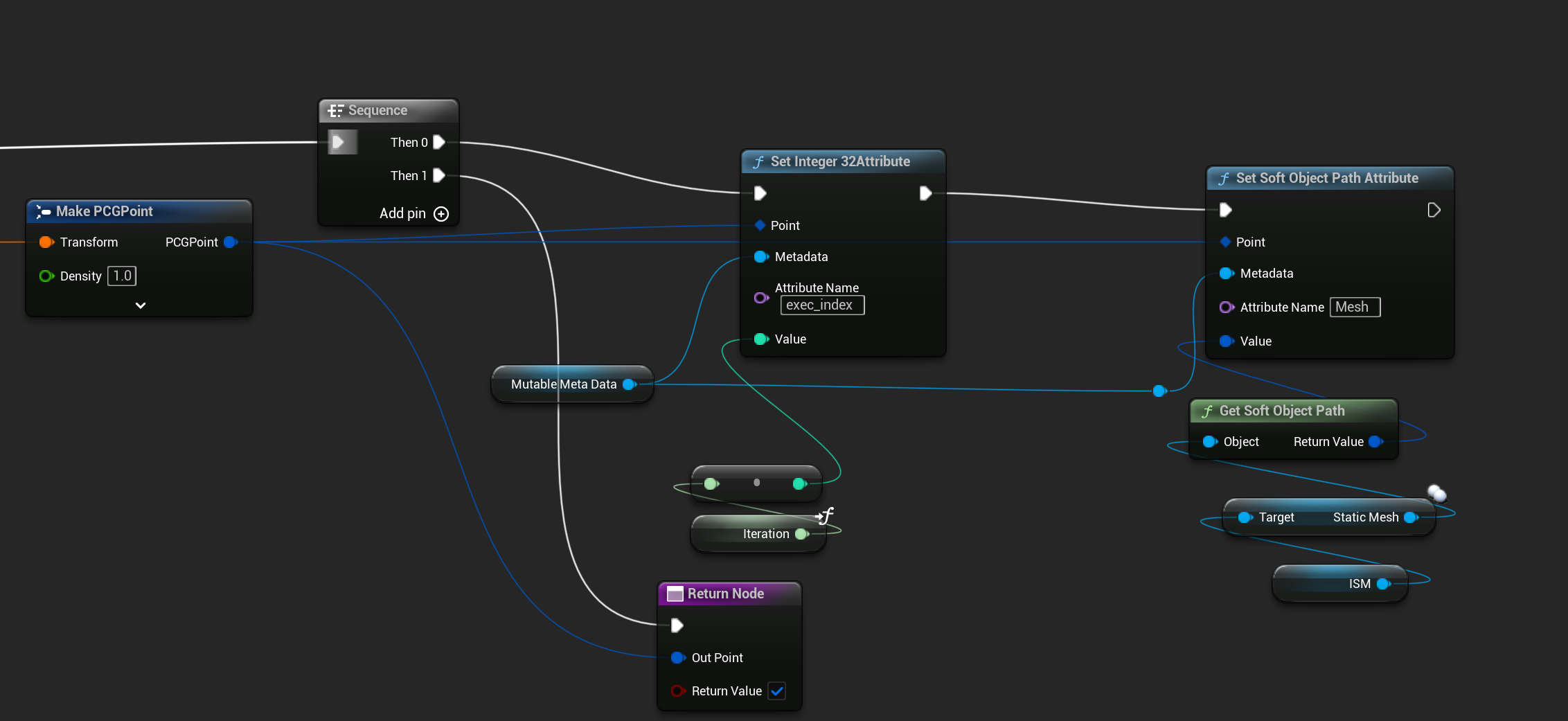The image size is (1568, 721).
Task: Expand the Make PCGPoint node's hidden pins
Action: pyautogui.click(x=141, y=305)
